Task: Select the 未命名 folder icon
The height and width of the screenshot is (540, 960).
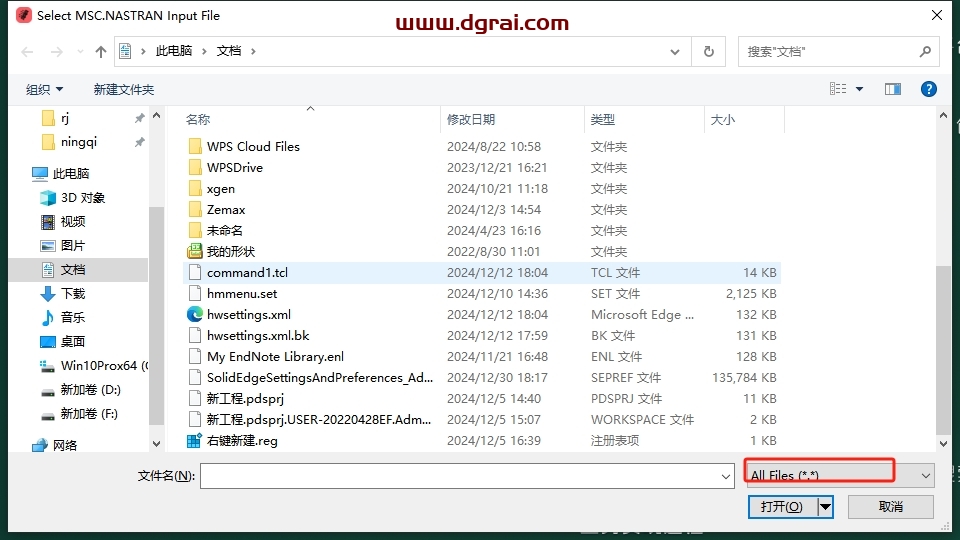Action: coord(195,230)
